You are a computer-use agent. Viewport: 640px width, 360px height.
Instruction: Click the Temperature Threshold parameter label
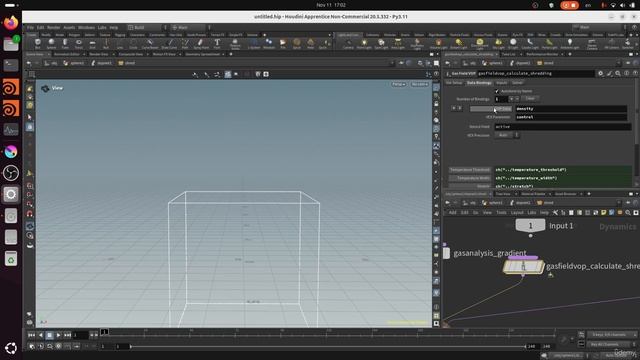click(x=469, y=170)
